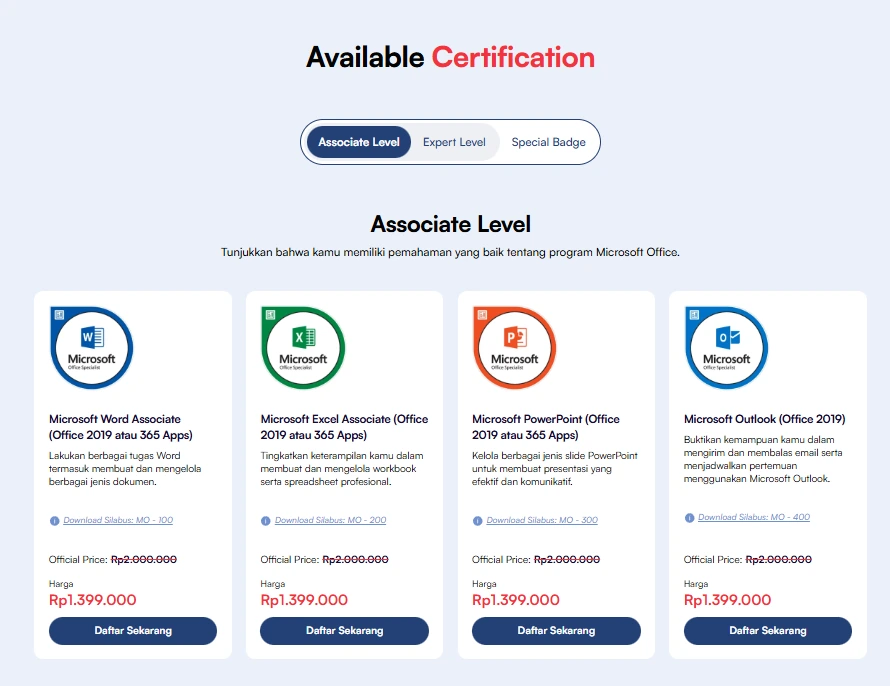890x686 pixels.
Task: Click the Excel card description Tingkatkan keterampilan
Action: pos(342,469)
